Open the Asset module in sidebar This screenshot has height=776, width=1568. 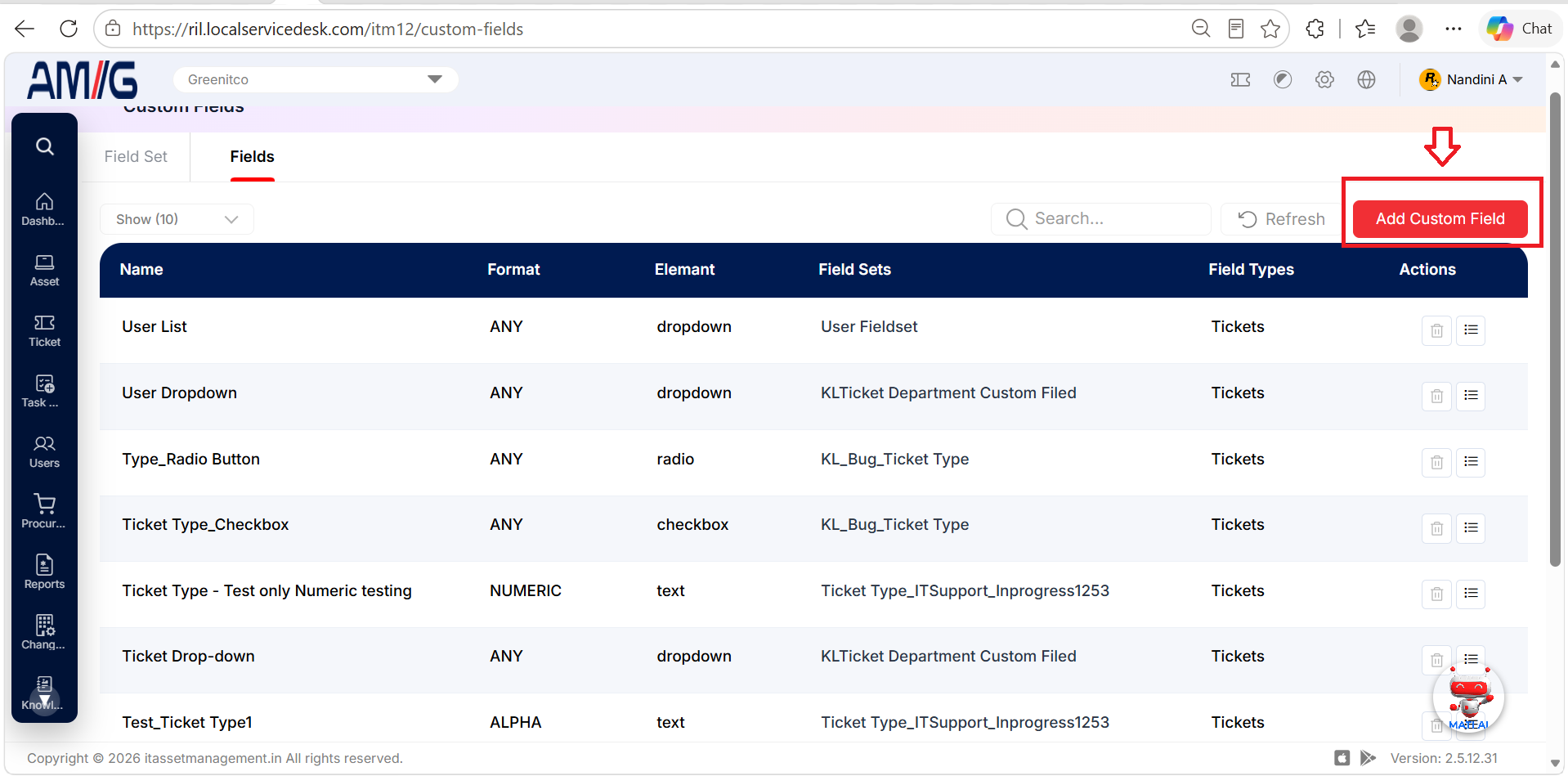point(44,271)
